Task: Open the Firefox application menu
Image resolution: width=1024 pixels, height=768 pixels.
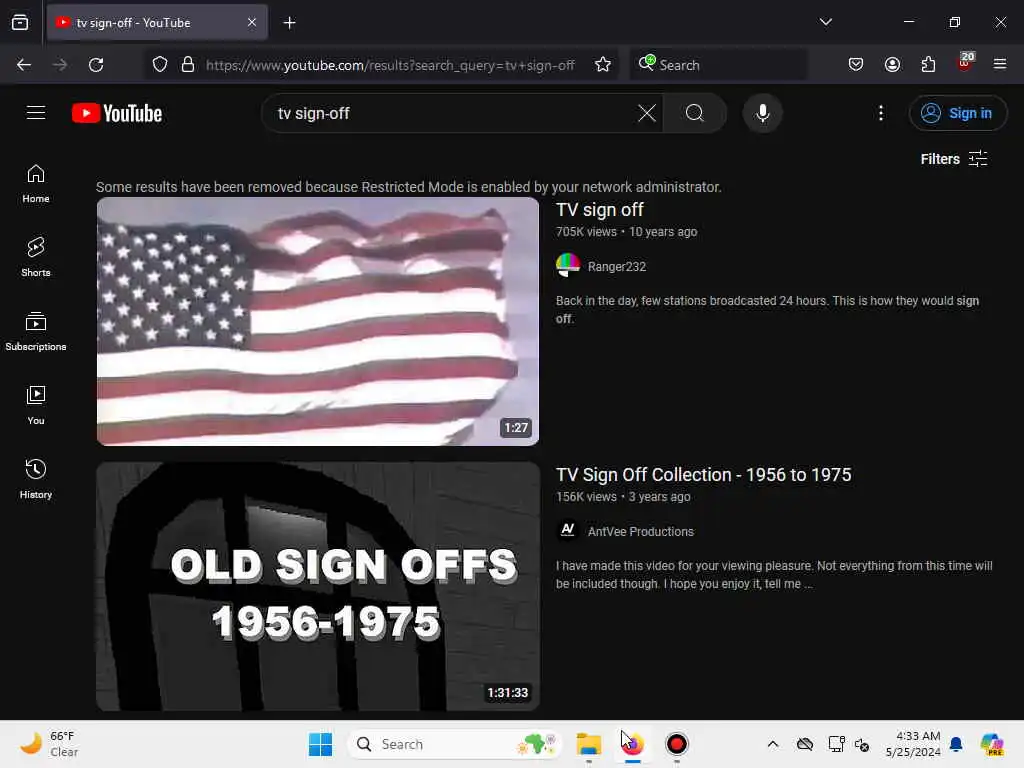Action: [1000, 64]
